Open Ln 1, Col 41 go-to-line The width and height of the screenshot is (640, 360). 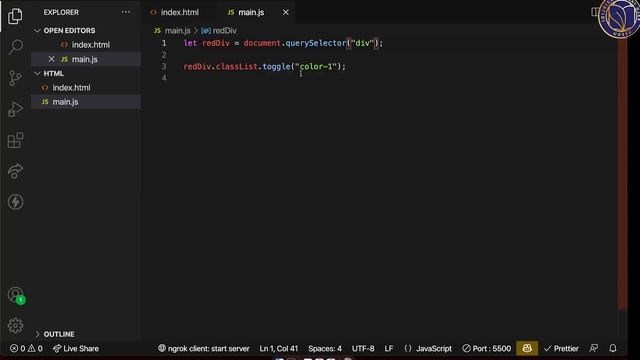[279, 349]
